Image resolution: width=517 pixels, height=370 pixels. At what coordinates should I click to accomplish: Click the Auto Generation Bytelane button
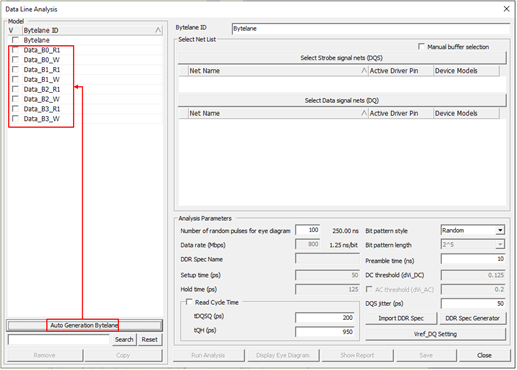click(84, 325)
